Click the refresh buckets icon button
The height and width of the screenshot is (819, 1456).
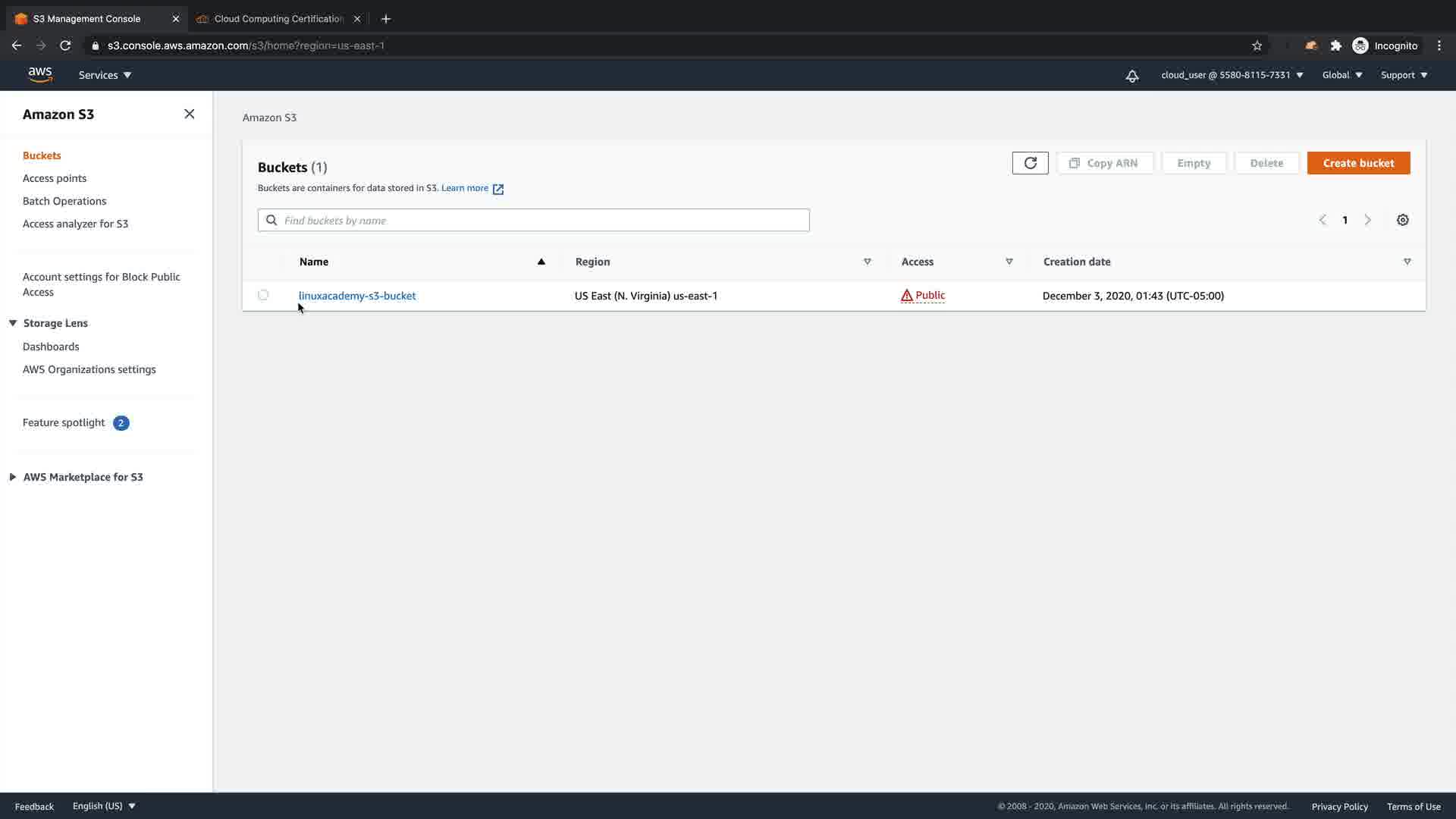1030,163
